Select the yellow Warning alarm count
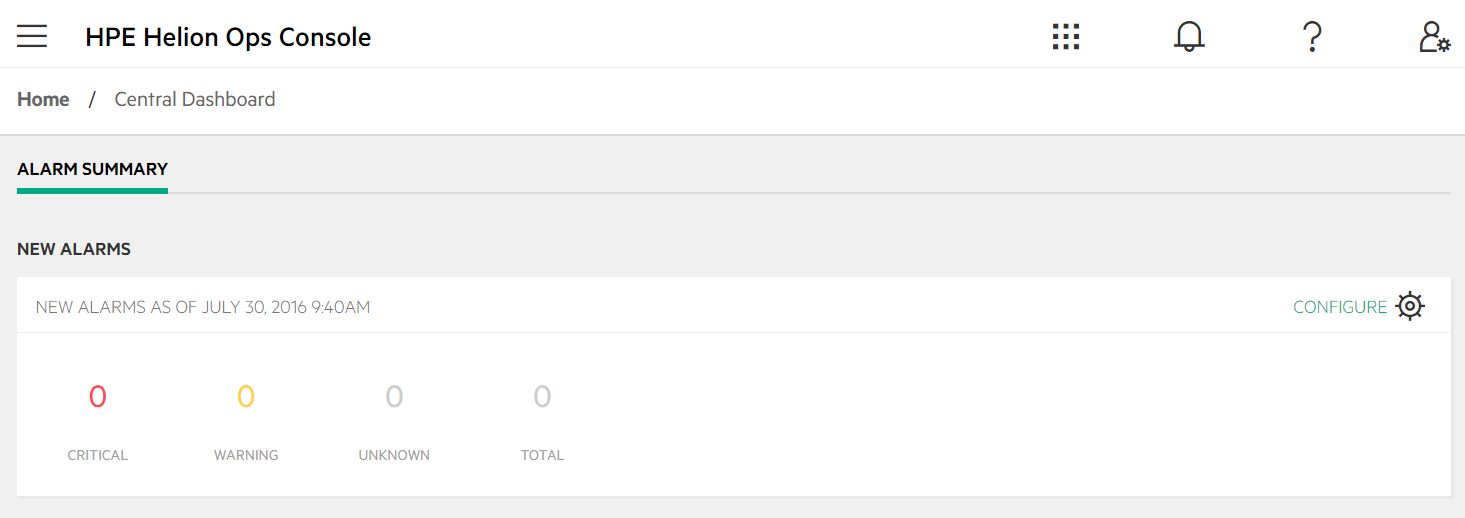The width and height of the screenshot is (1465, 518). (246, 397)
